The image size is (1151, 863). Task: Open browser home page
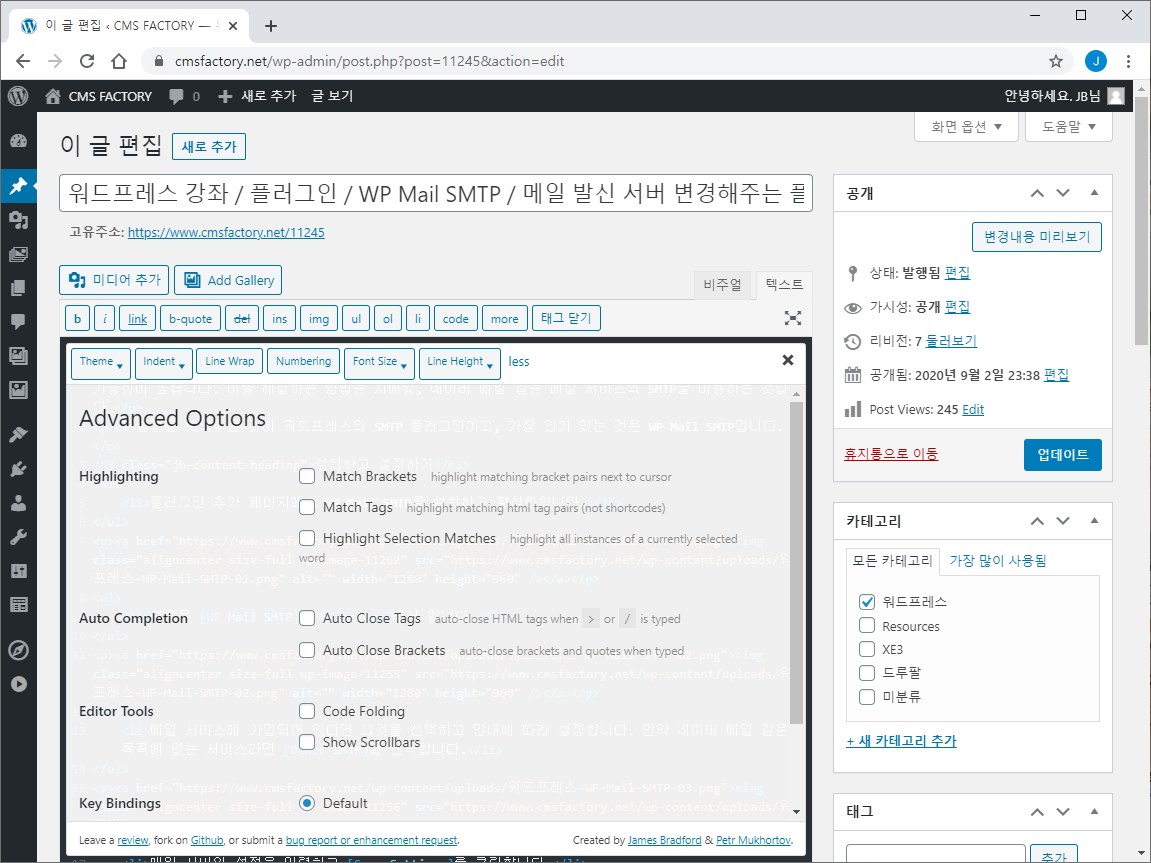coord(119,61)
